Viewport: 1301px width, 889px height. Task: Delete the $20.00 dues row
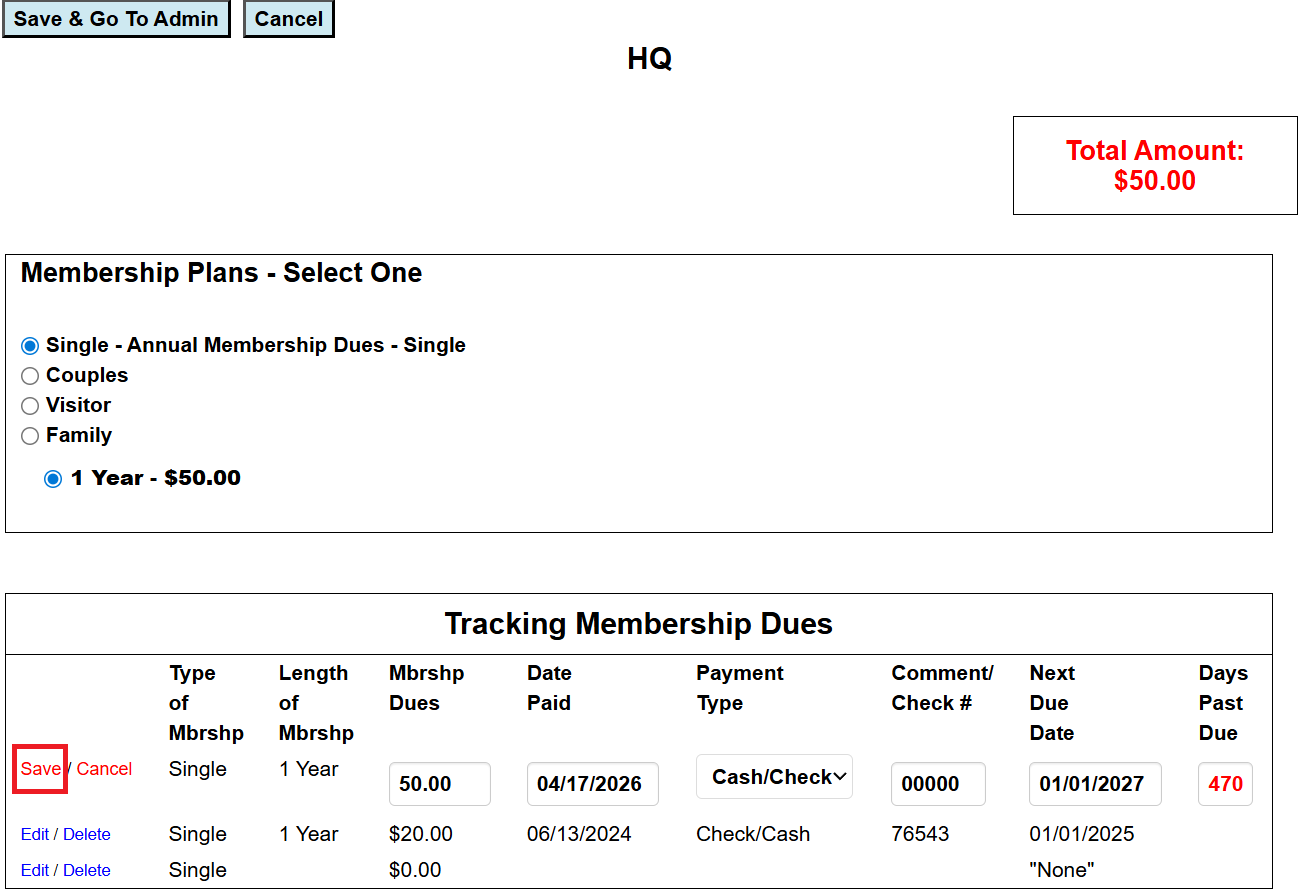(87, 834)
